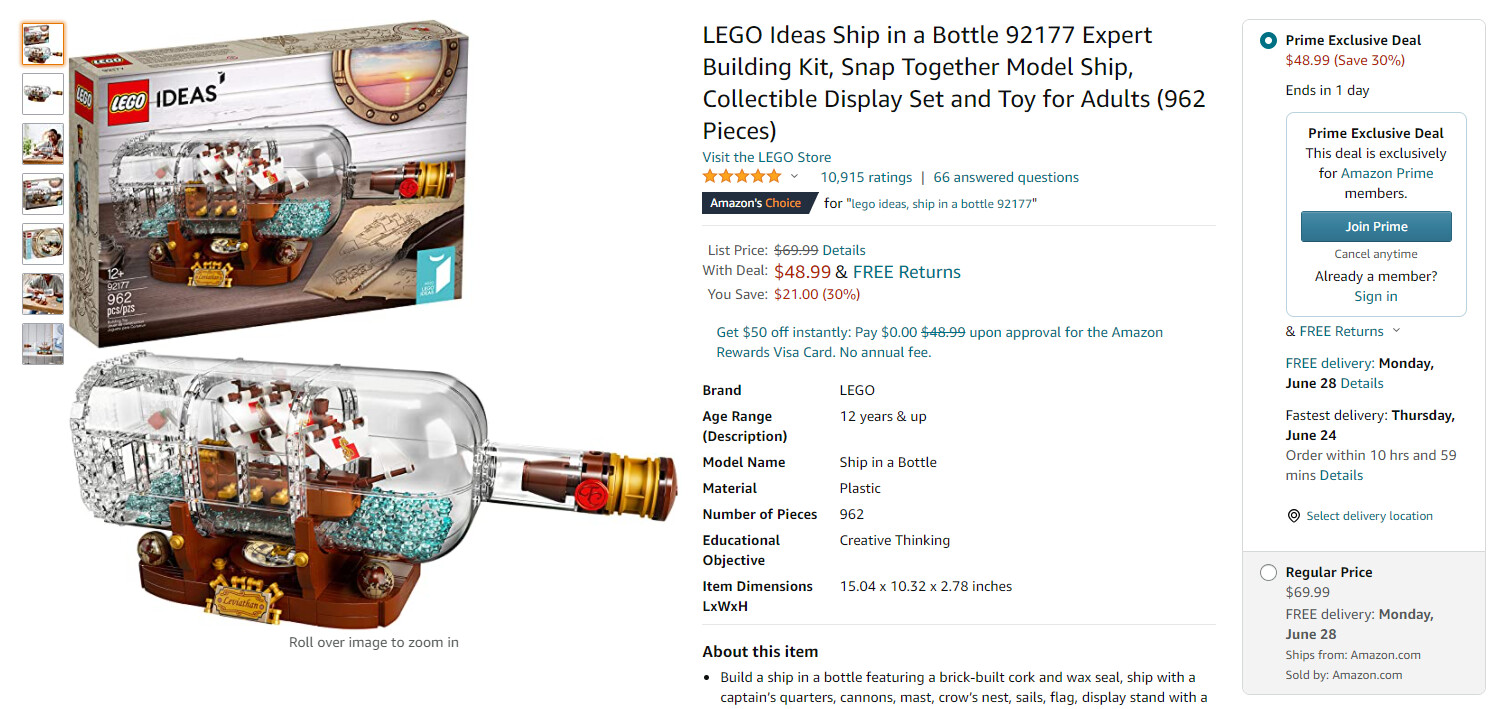Select the fourth thumbnail showing box front

point(43,194)
